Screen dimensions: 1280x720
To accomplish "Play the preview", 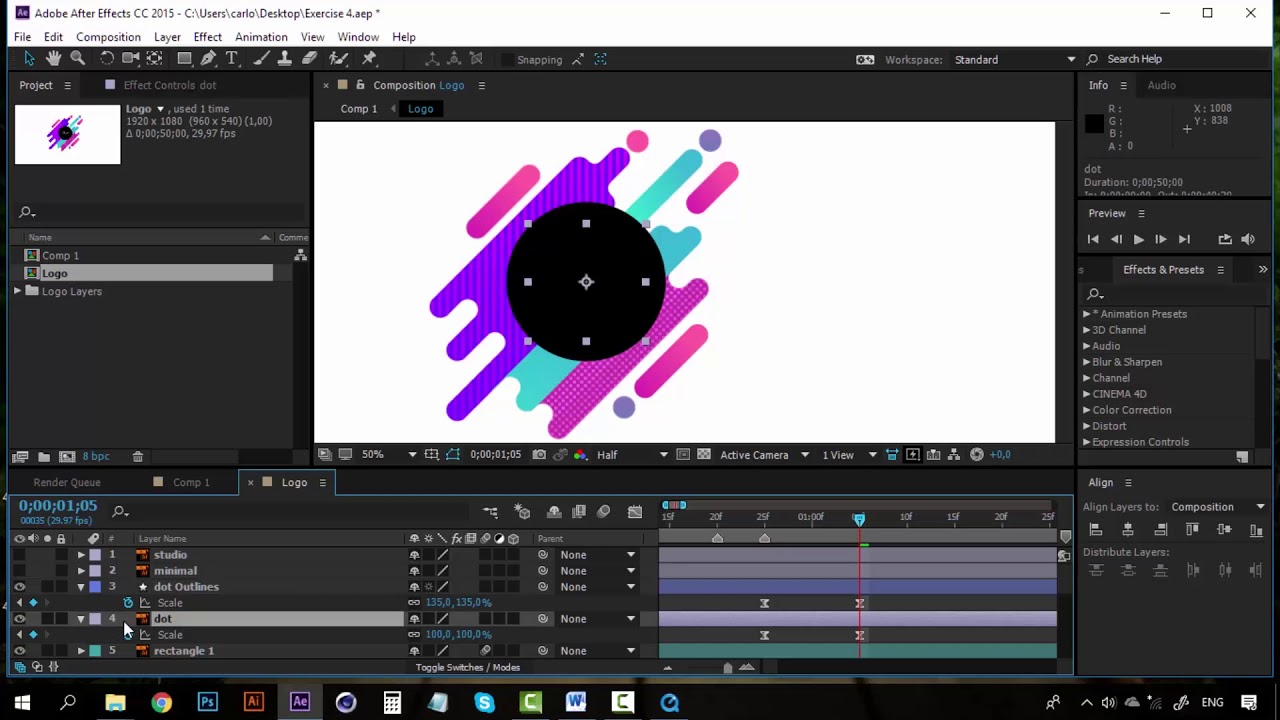I will pos(1138,239).
